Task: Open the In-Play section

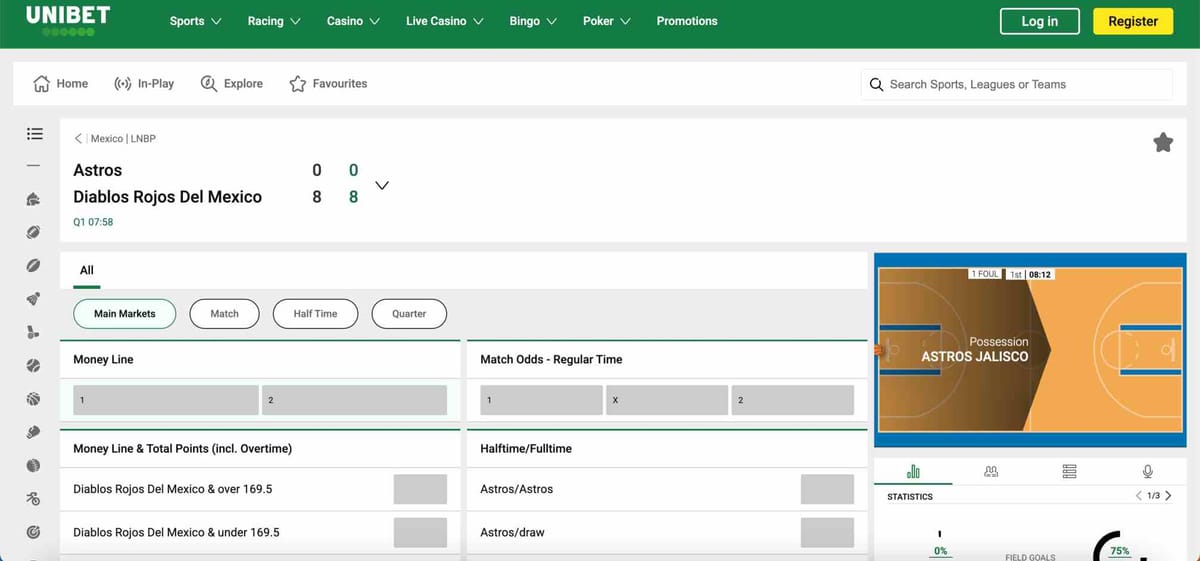Action: 144,84
